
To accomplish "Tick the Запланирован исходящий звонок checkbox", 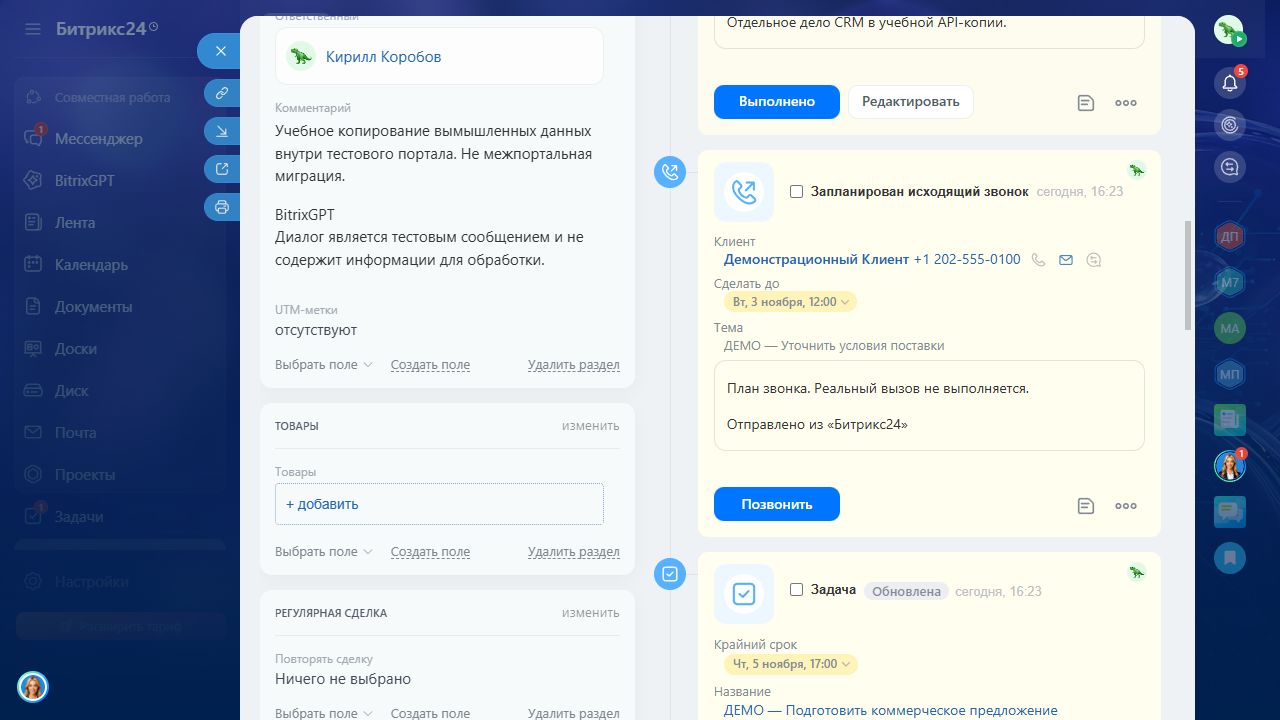I will [797, 191].
